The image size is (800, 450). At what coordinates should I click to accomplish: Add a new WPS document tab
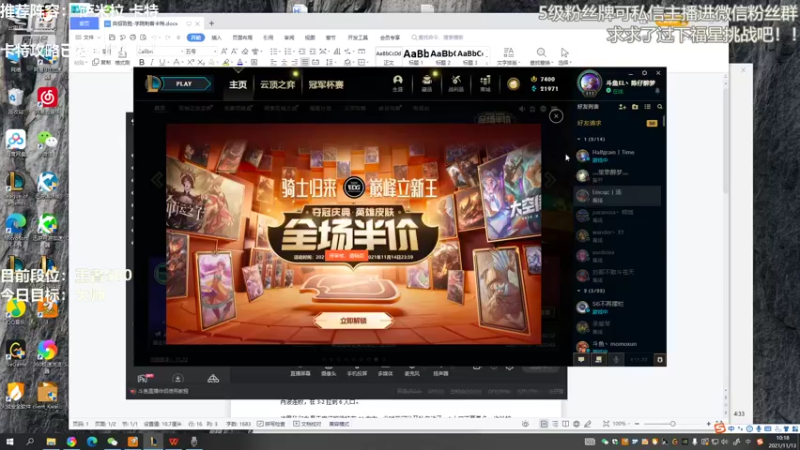(211, 23)
